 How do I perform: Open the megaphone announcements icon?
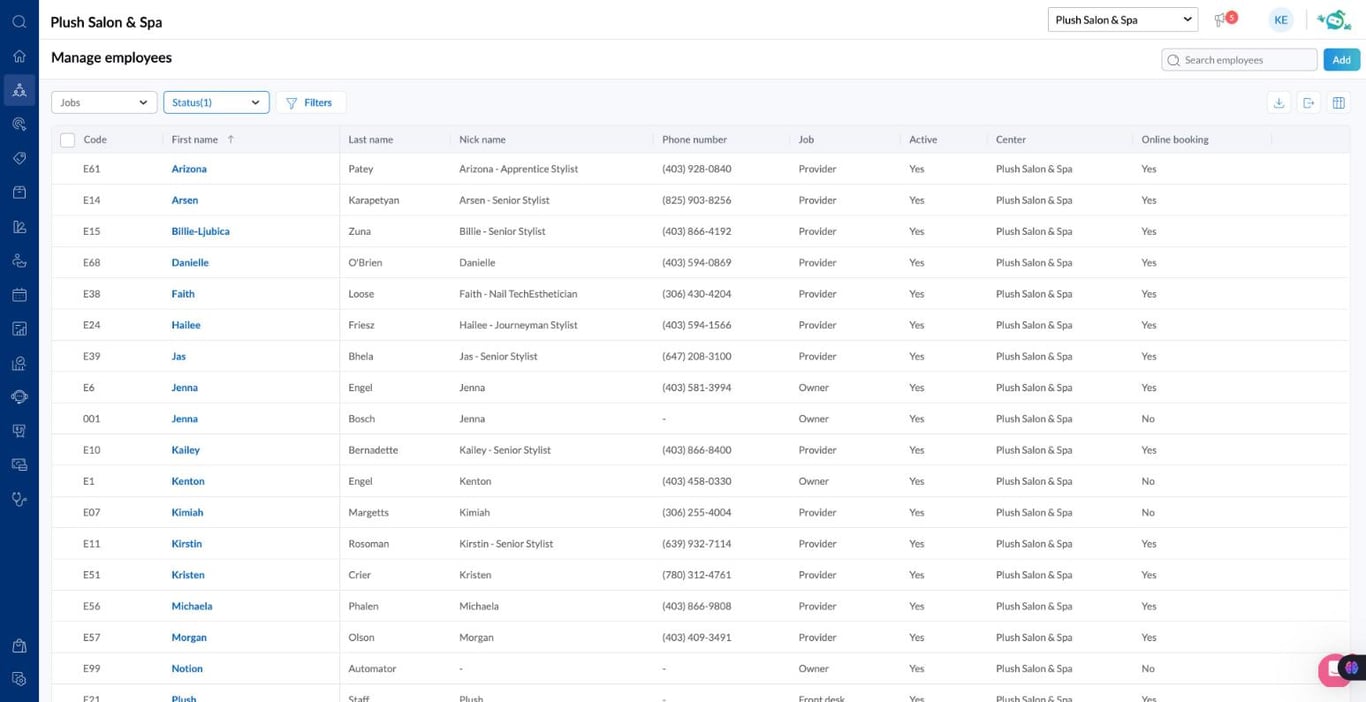coord(1222,20)
